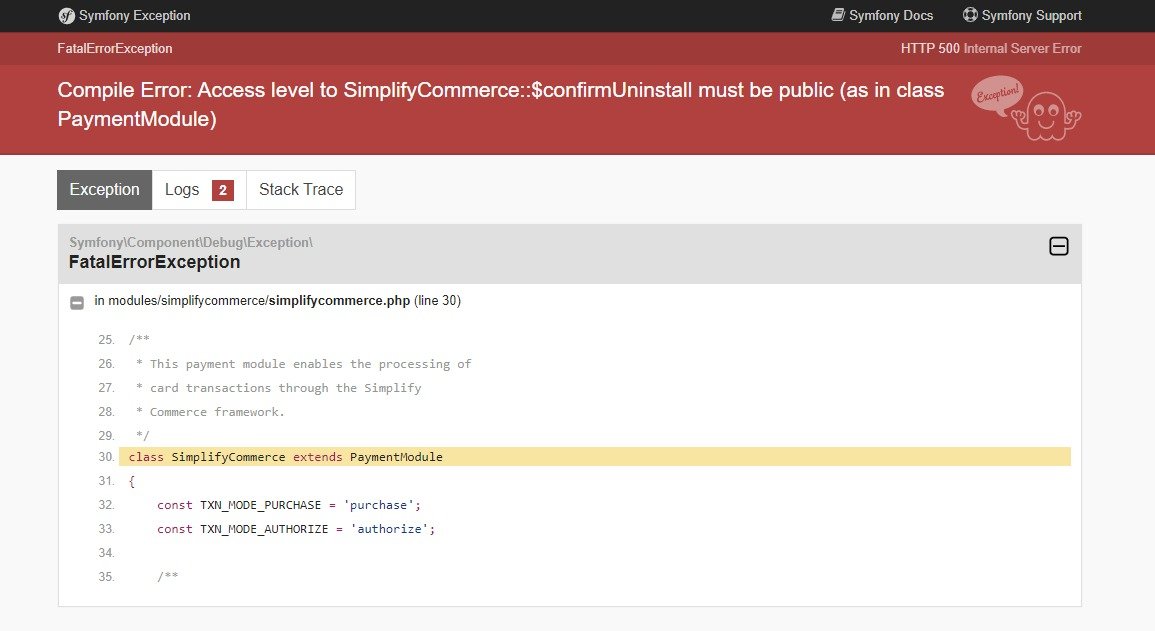Click the Symfony\Component\Debug\Exception namespace text

191,242
